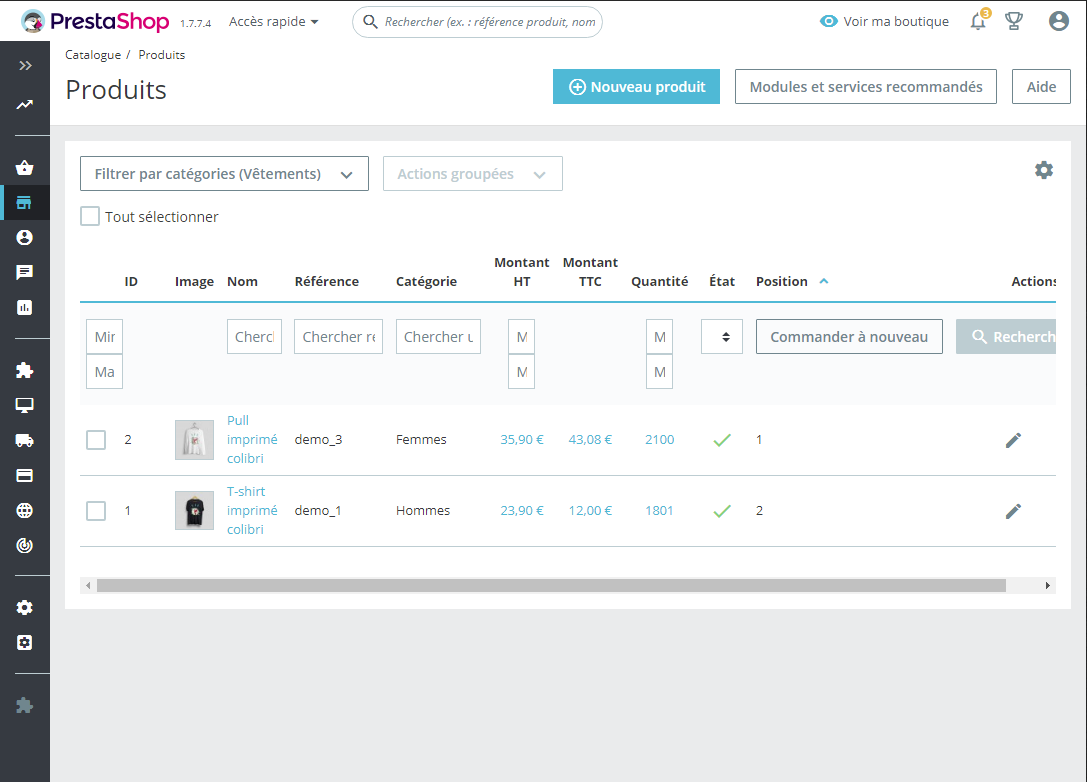Sort by ID column header
Screen dimensions: 1087x782
(x=131, y=281)
